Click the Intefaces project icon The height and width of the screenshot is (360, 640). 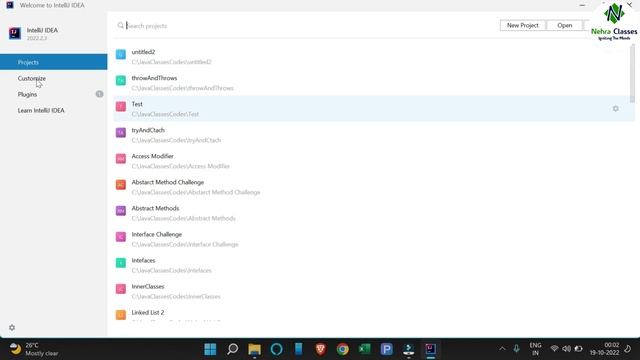click(121, 263)
